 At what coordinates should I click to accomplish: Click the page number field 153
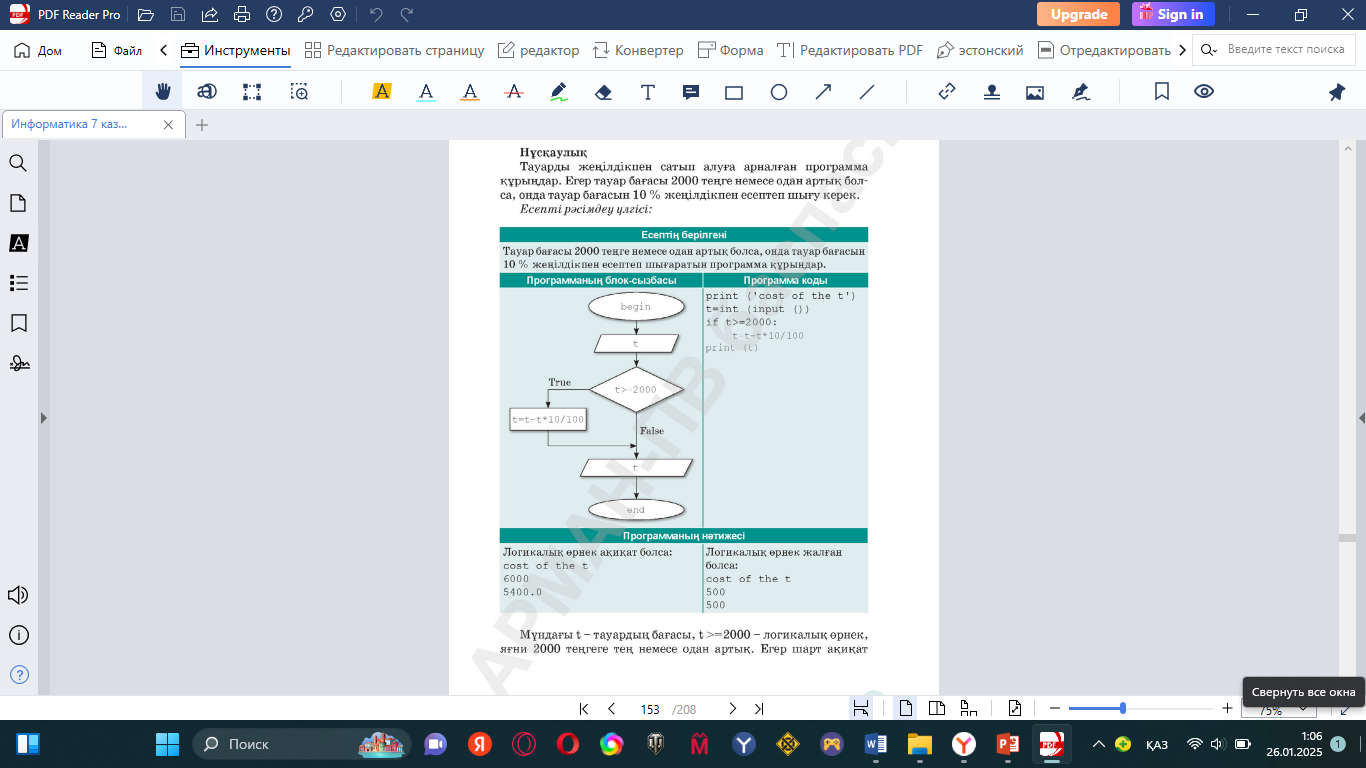tap(650, 709)
